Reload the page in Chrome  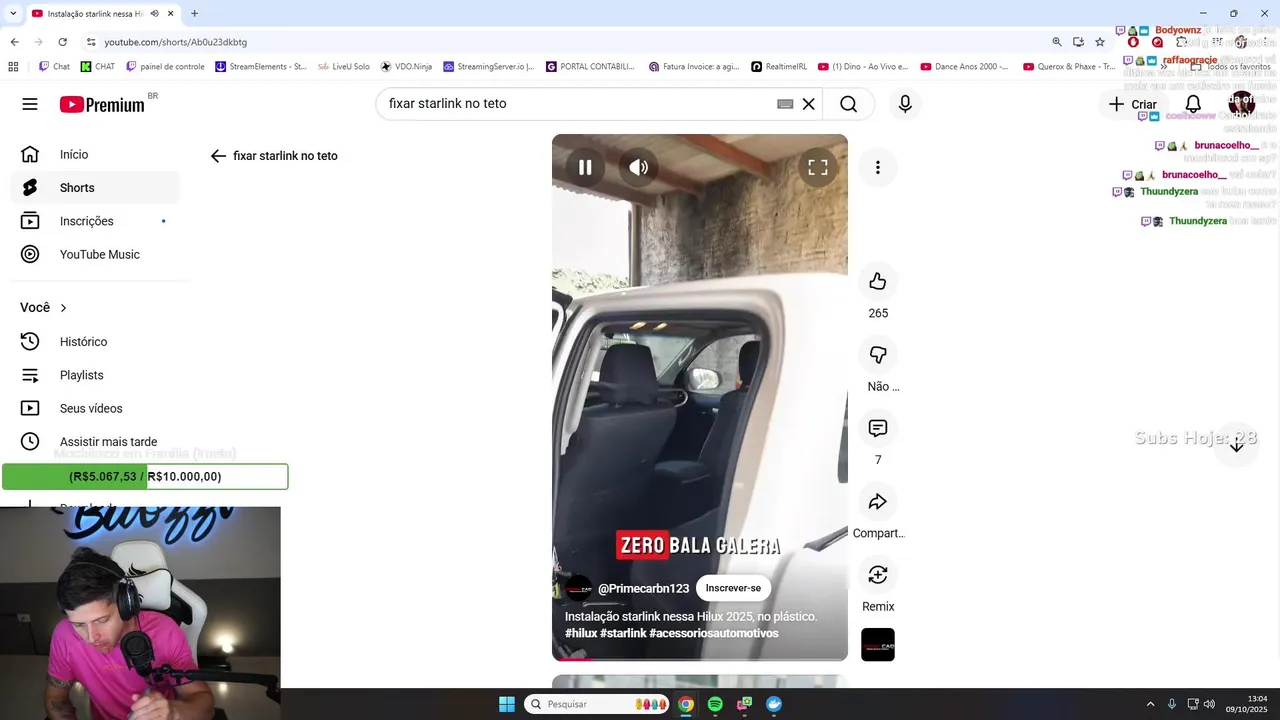pyautogui.click(x=63, y=42)
